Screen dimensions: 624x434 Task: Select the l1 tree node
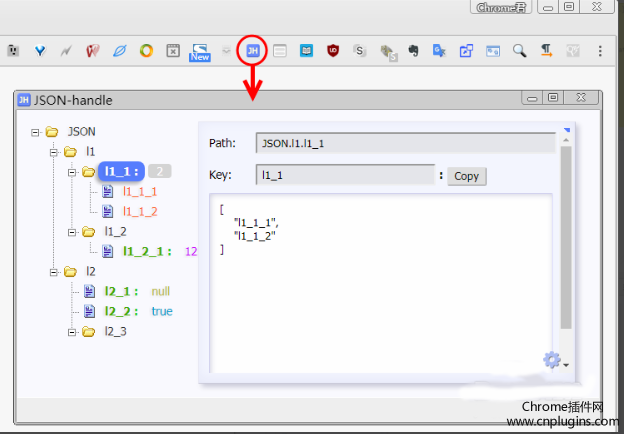[x=91, y=152]
